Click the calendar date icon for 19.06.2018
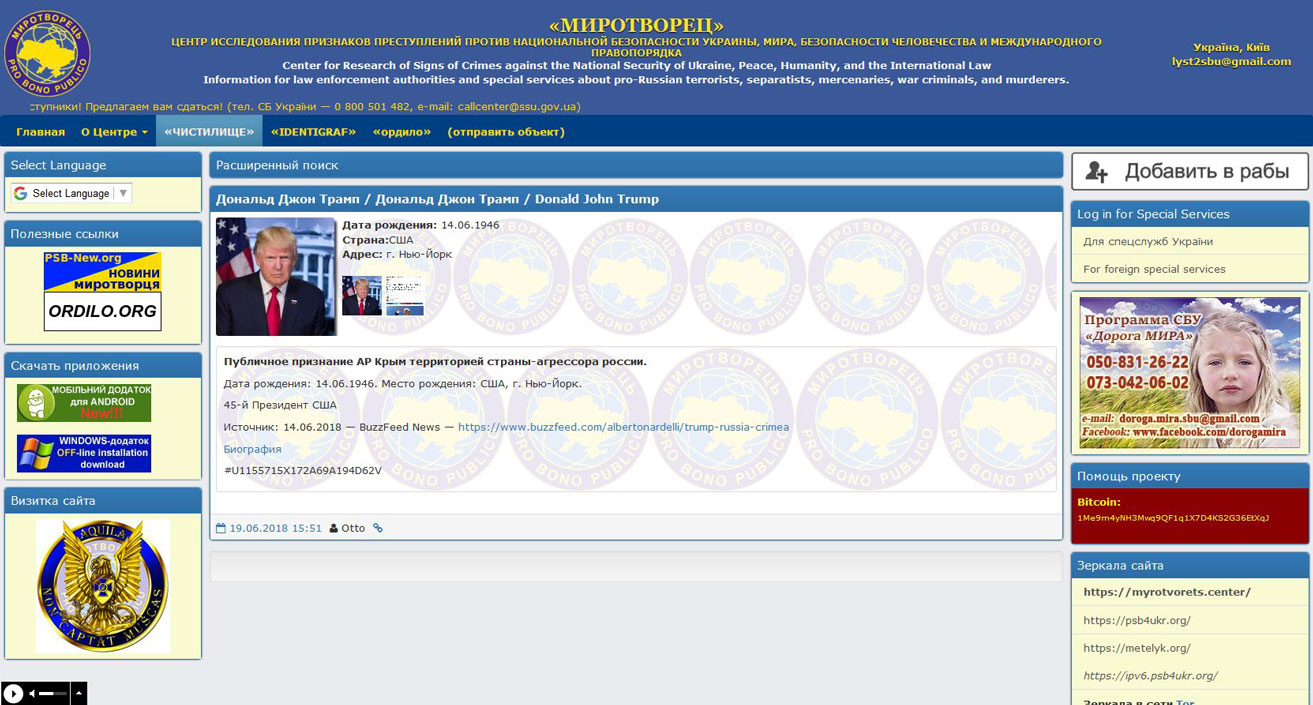The image size is (1313, 705). point(221,528)
